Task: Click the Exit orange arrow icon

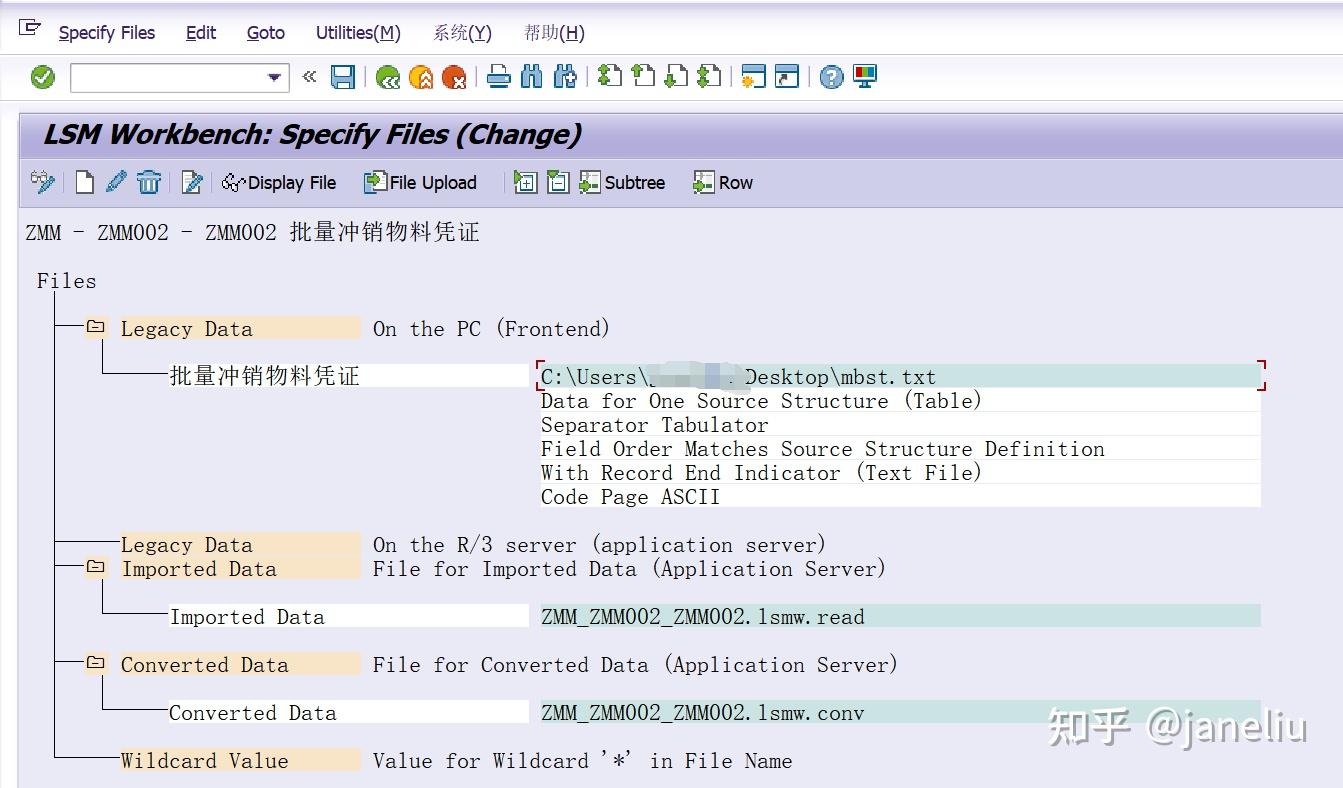Action: 421,77
